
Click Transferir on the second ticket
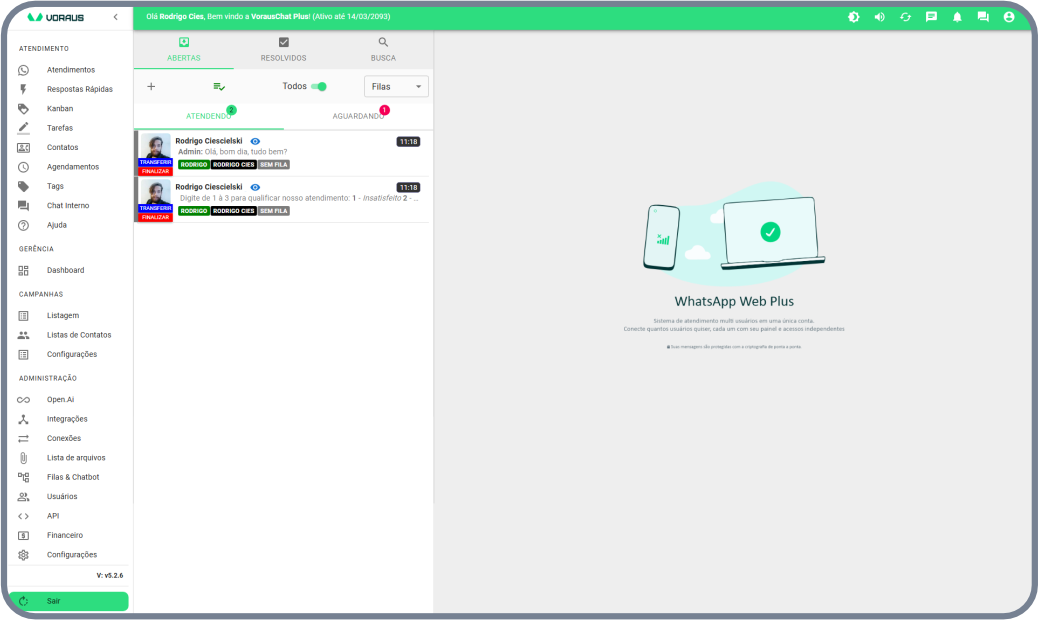point(155,208)
